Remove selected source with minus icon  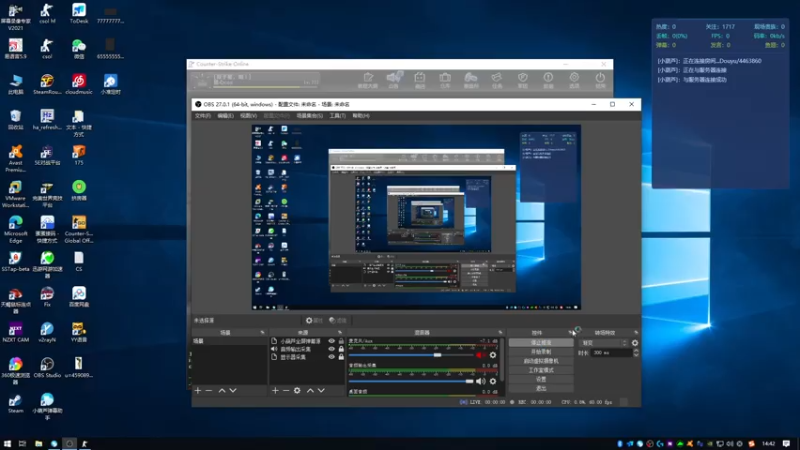point(286,390)
